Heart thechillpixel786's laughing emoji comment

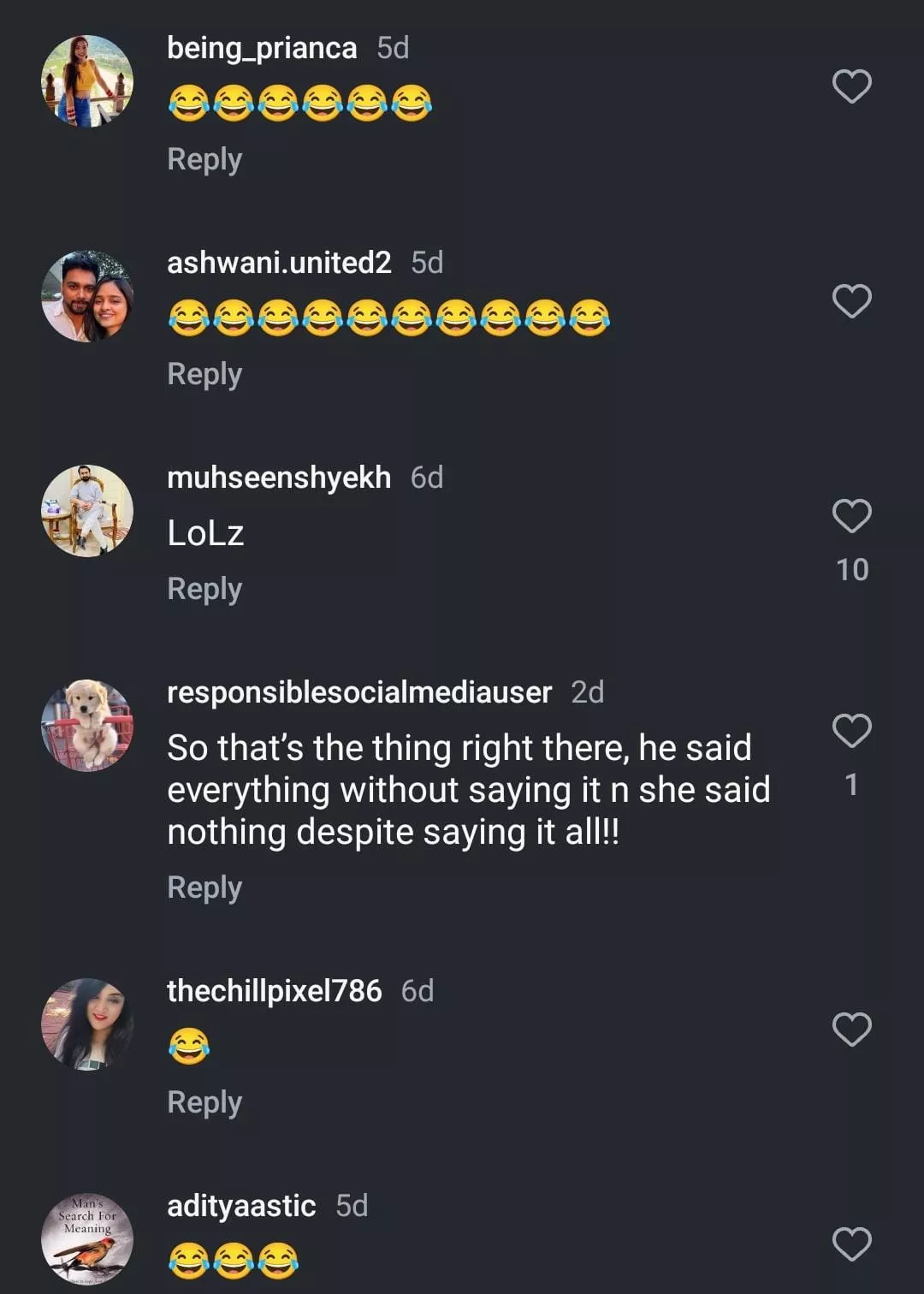851,1030
